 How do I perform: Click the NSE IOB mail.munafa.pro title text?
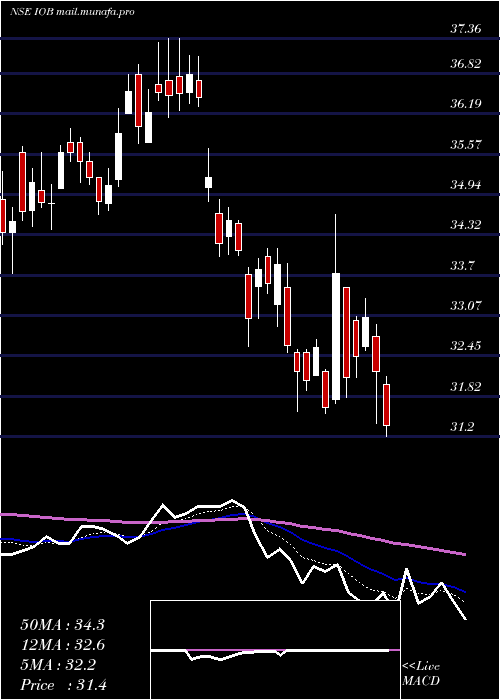coord(72,12)
